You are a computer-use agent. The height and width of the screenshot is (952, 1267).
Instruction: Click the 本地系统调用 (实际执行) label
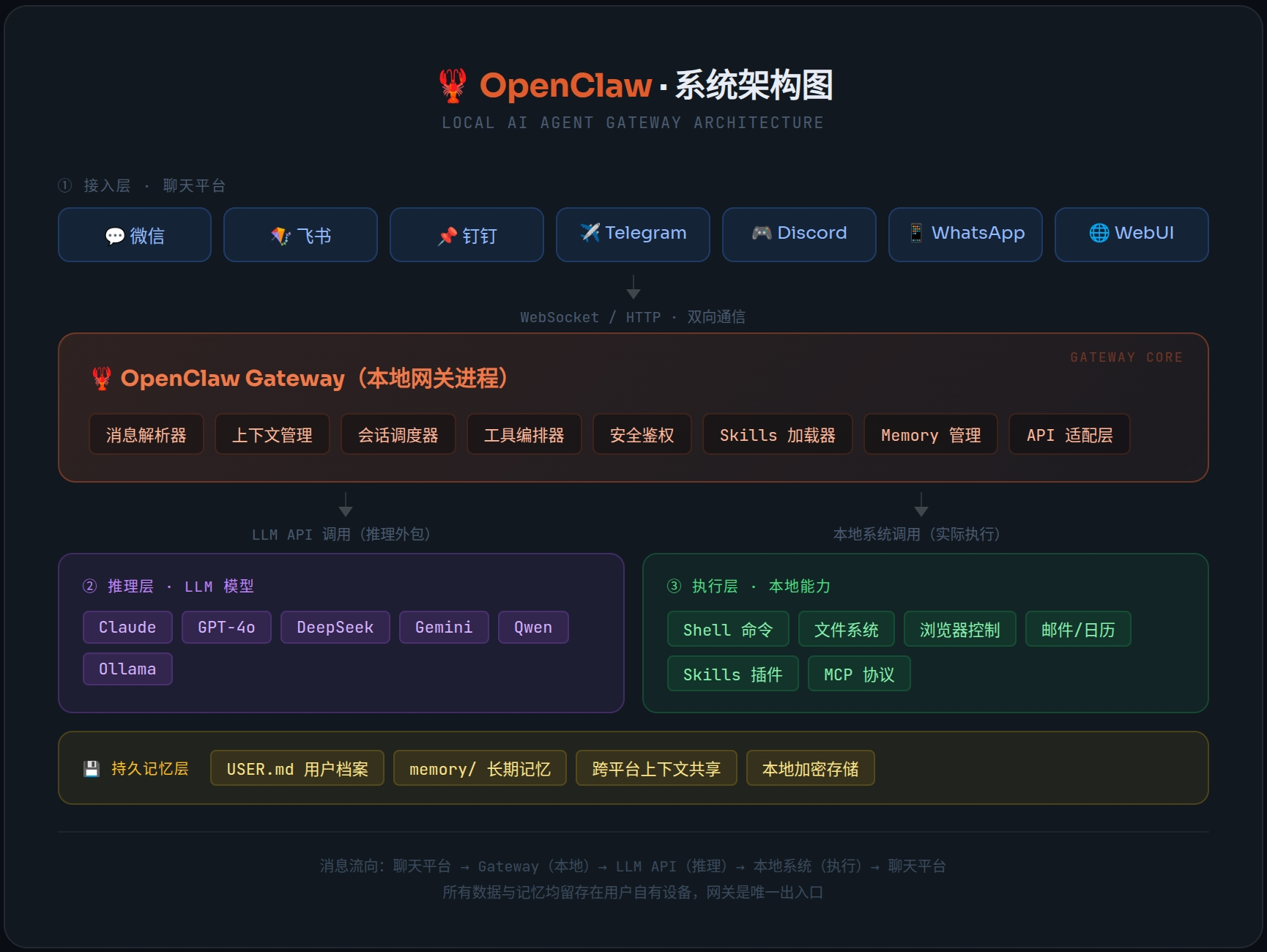coord(917,534)
